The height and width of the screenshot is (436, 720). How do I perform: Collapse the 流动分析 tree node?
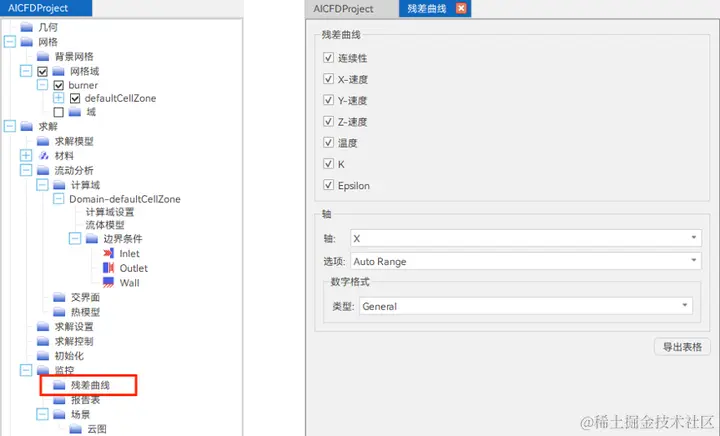click(x=26, y=170)
